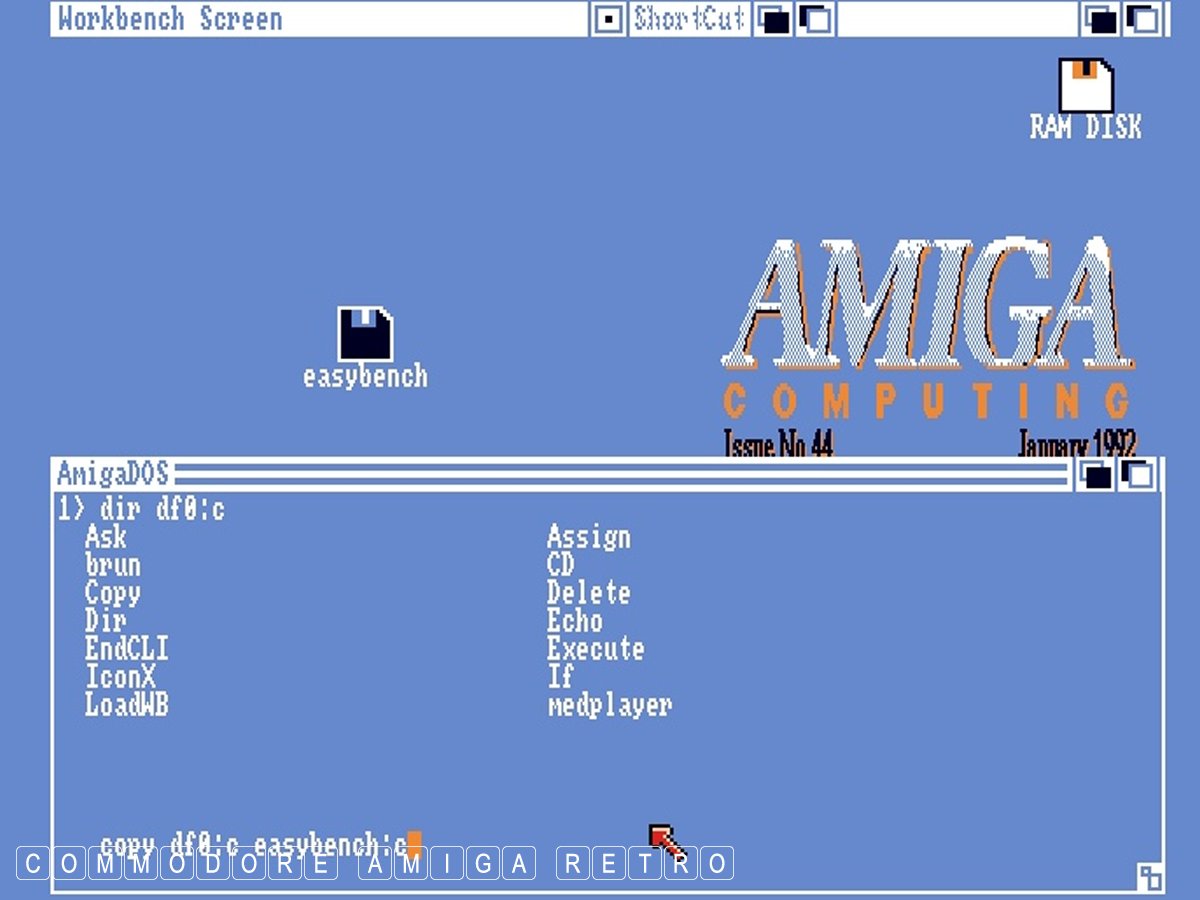Click the medplayer entry in directory listing

pos(609,705)
